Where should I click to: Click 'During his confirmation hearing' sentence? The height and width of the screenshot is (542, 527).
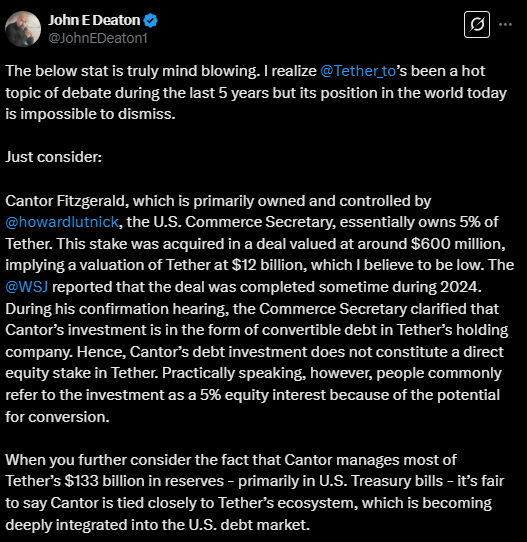pos(117,309)
